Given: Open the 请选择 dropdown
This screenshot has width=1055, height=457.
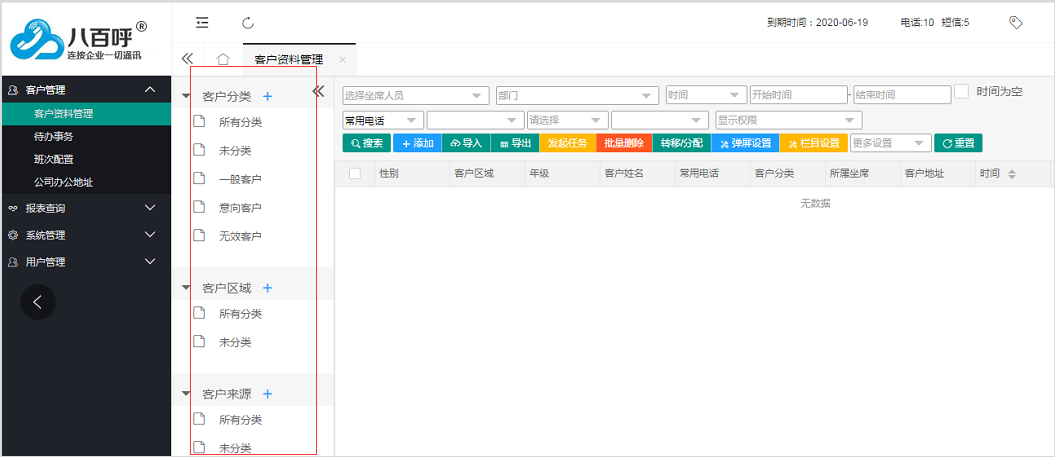Looking at the screenshot, I should click(x=568, y=120).
